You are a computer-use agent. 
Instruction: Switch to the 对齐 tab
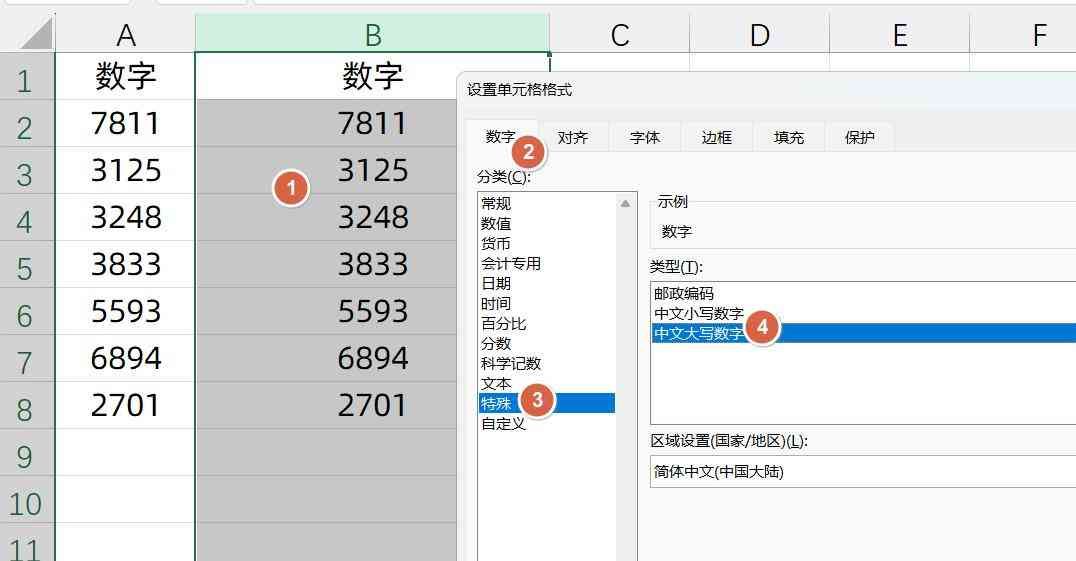[x=573, y=137]
